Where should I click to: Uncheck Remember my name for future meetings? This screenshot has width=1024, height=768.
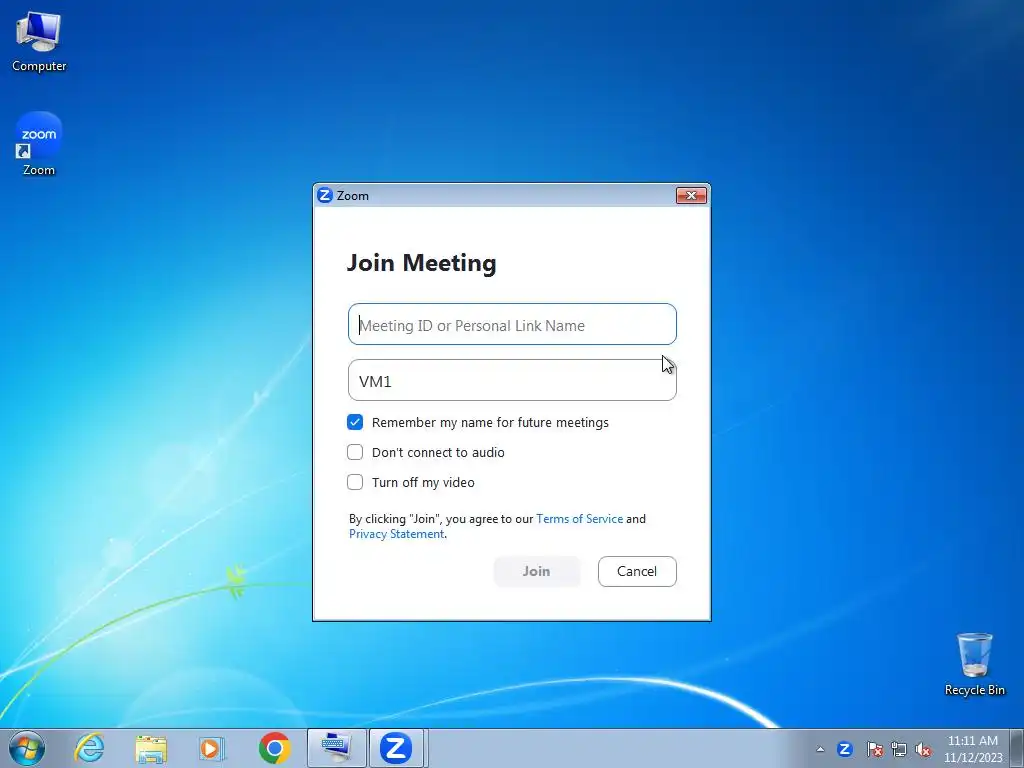click(x=355, y=423)
